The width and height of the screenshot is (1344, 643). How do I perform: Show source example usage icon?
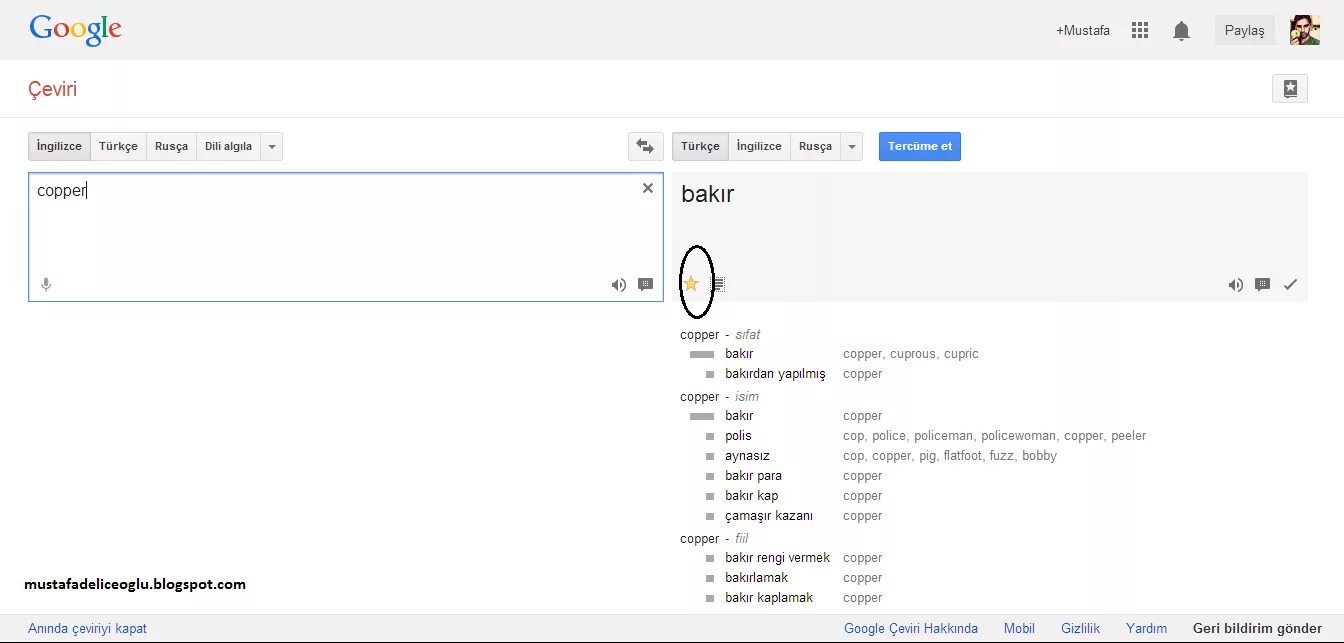pos(645,285)
